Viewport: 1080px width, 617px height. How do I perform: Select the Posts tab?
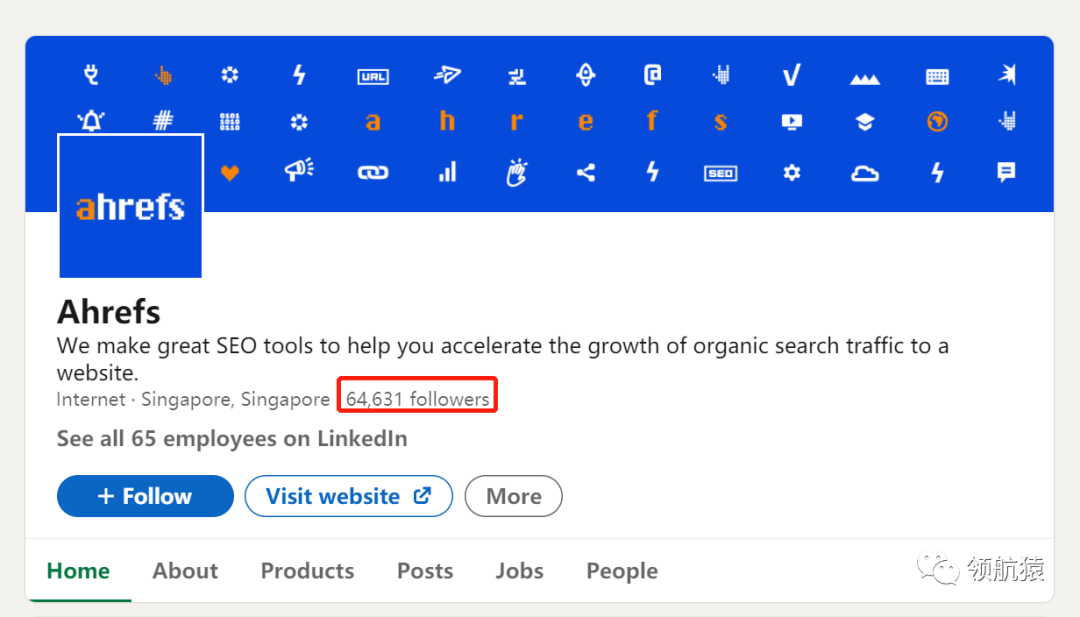425,571
